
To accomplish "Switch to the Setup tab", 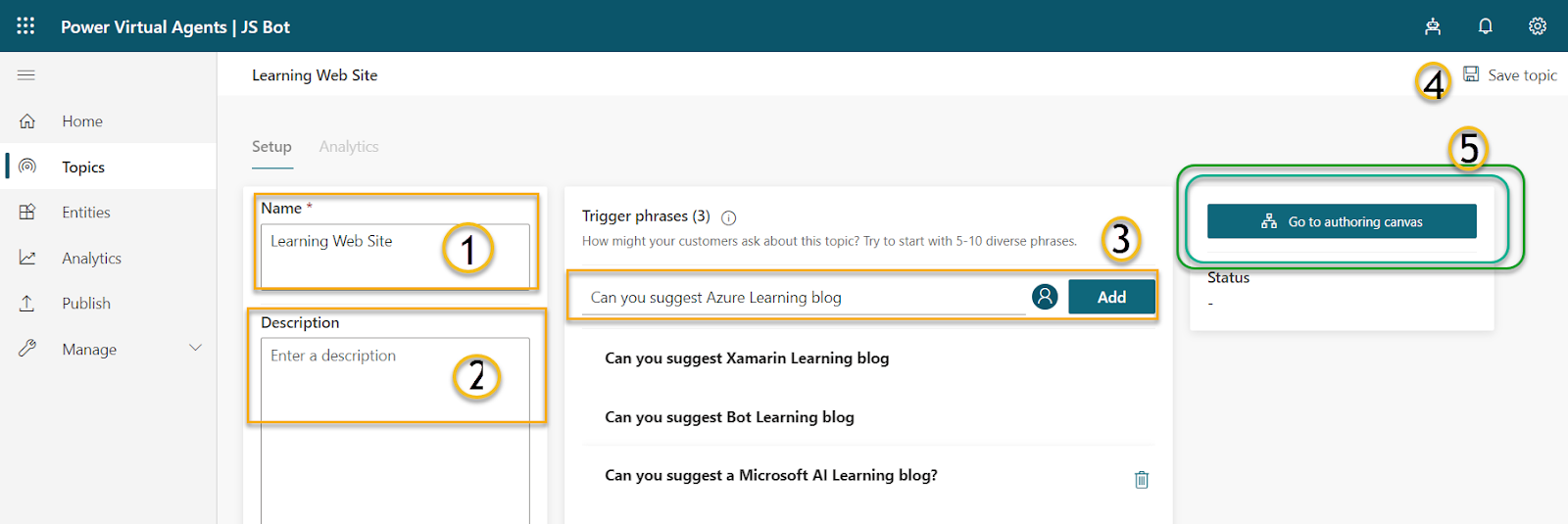I will pos(271,147).
